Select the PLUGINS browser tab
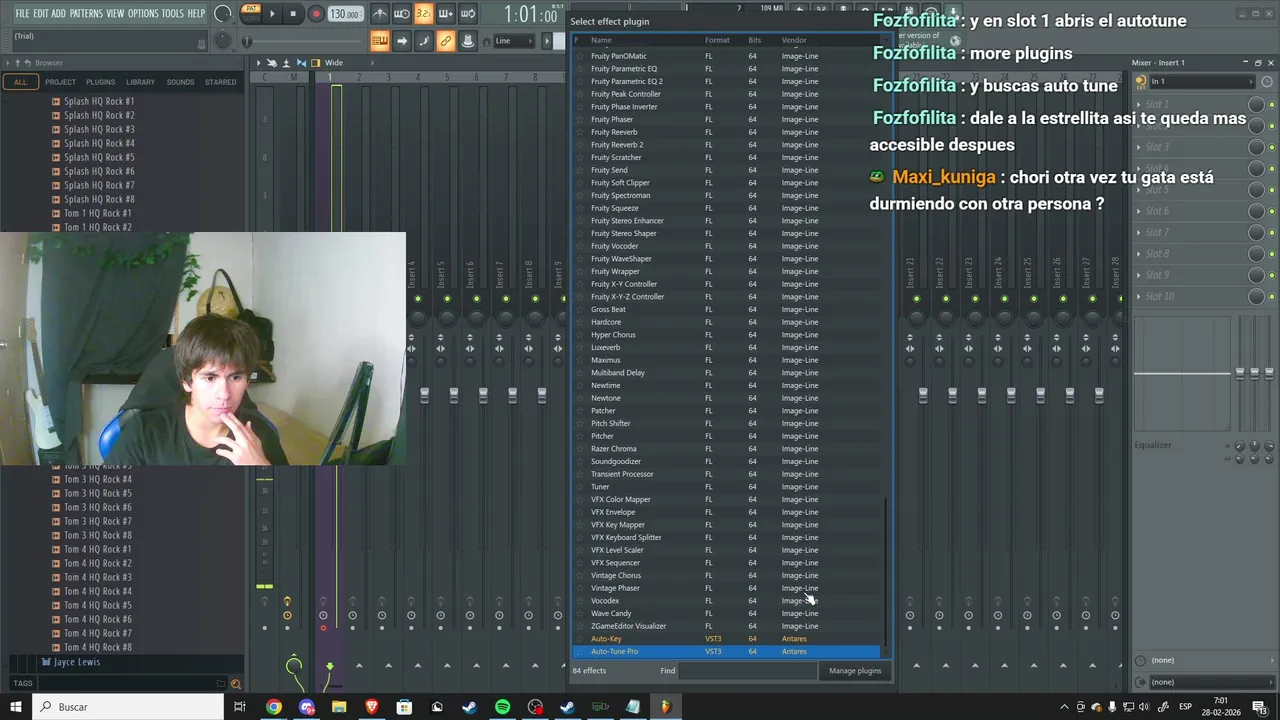Image resolution: width=1280 pixels, height=720 pixels. pyautogui.click(x=100, y=82)
